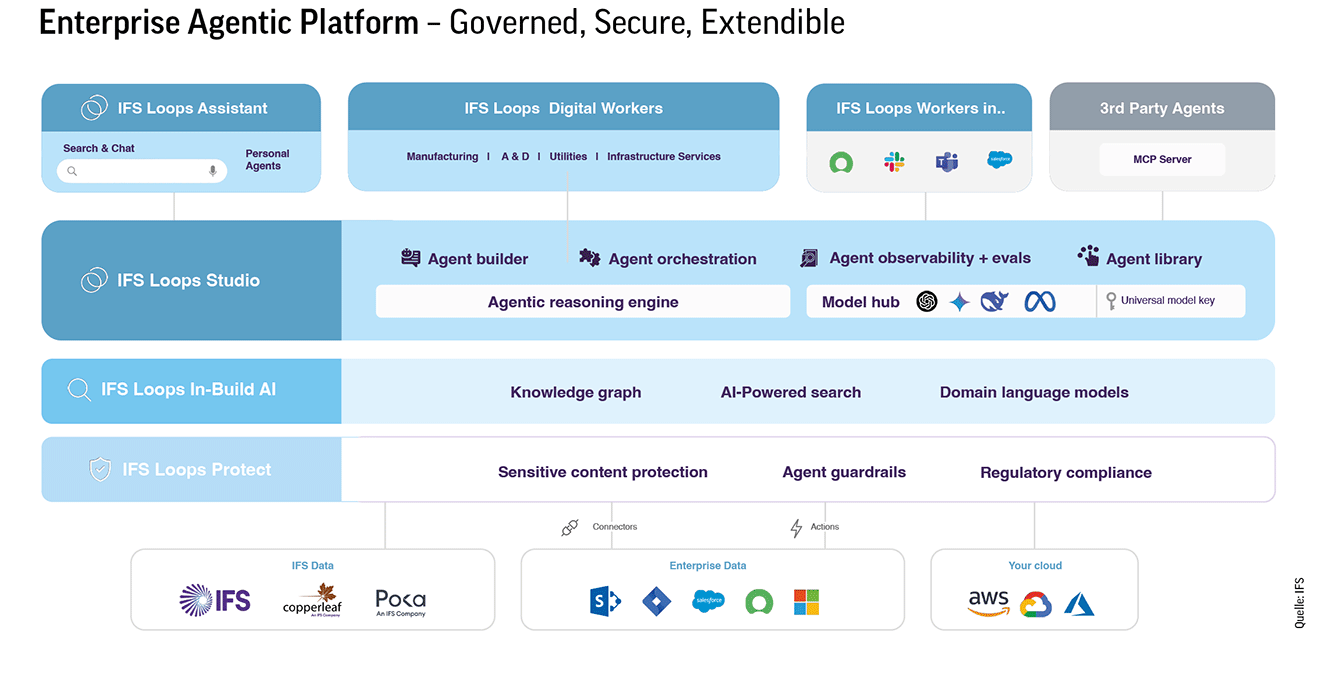The width and height of the screenshot is (1320, 681).
Task: Click the AWS logo under Your cloud
Action: [x=988, y=602]
